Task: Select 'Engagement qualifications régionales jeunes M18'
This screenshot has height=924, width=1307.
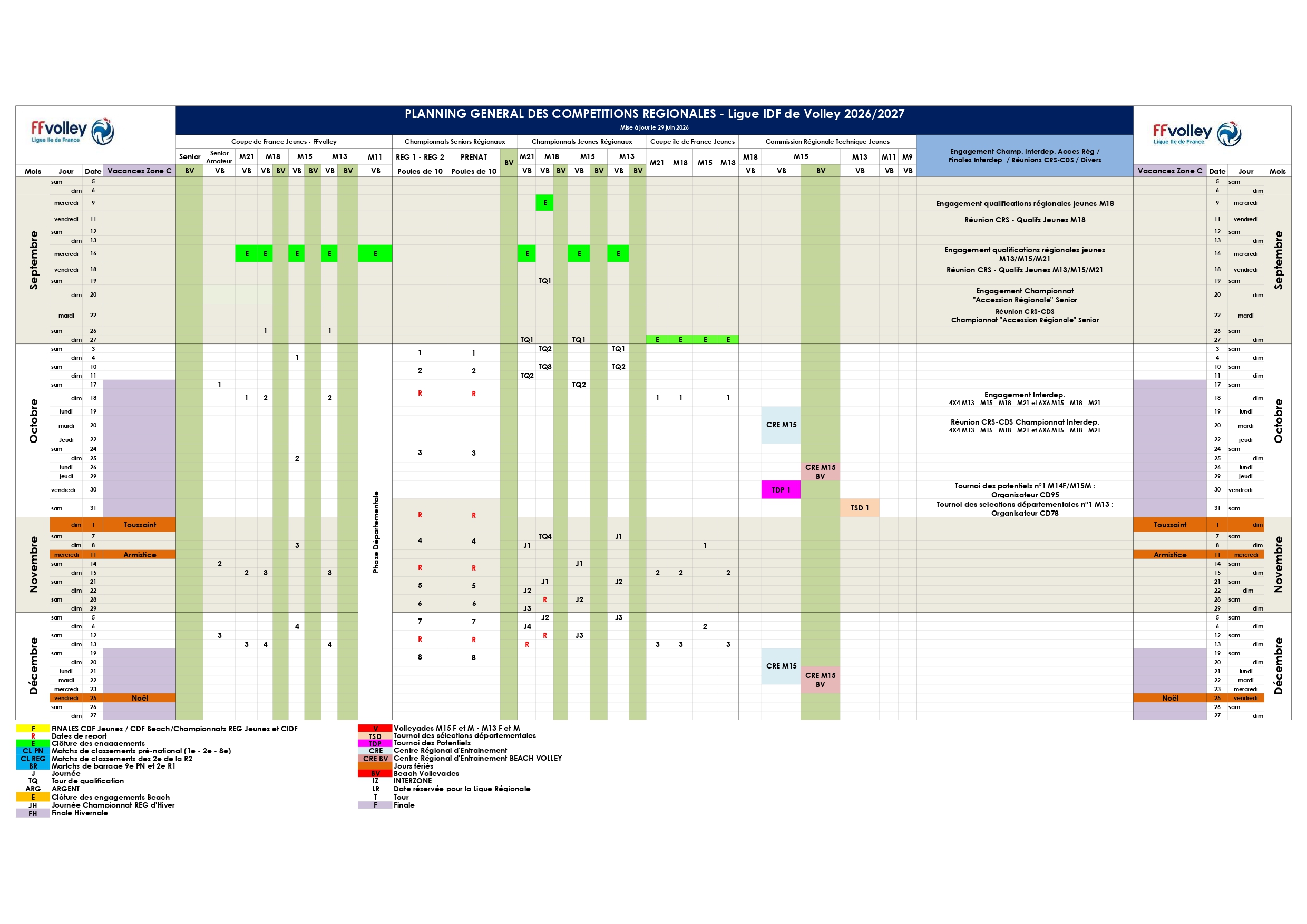Action: [1025, 204]
